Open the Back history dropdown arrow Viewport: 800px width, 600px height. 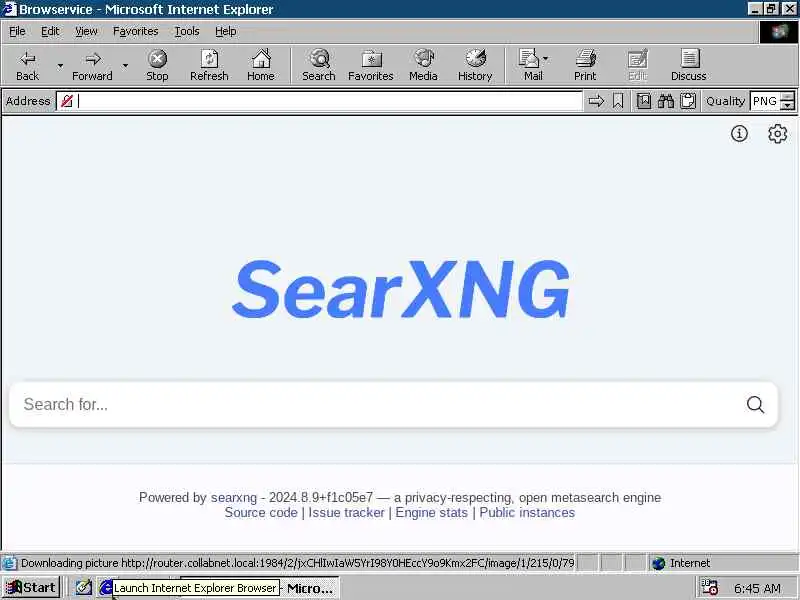pyautogui.click(x=60, y=65)
